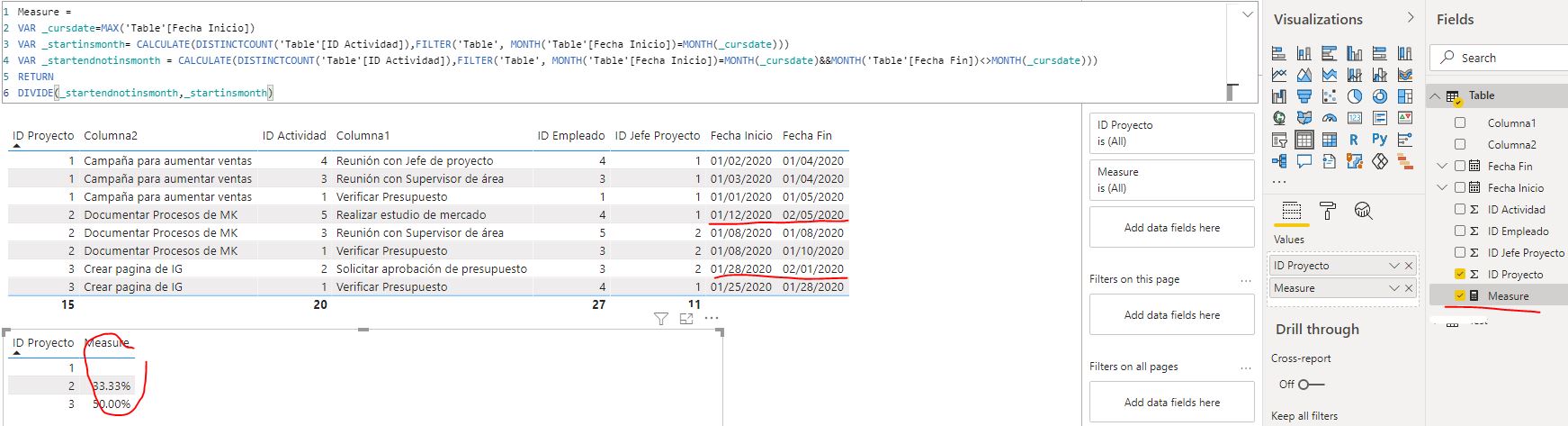Select the card (123) visual
1568x426 pixels.
[1354, 118]
